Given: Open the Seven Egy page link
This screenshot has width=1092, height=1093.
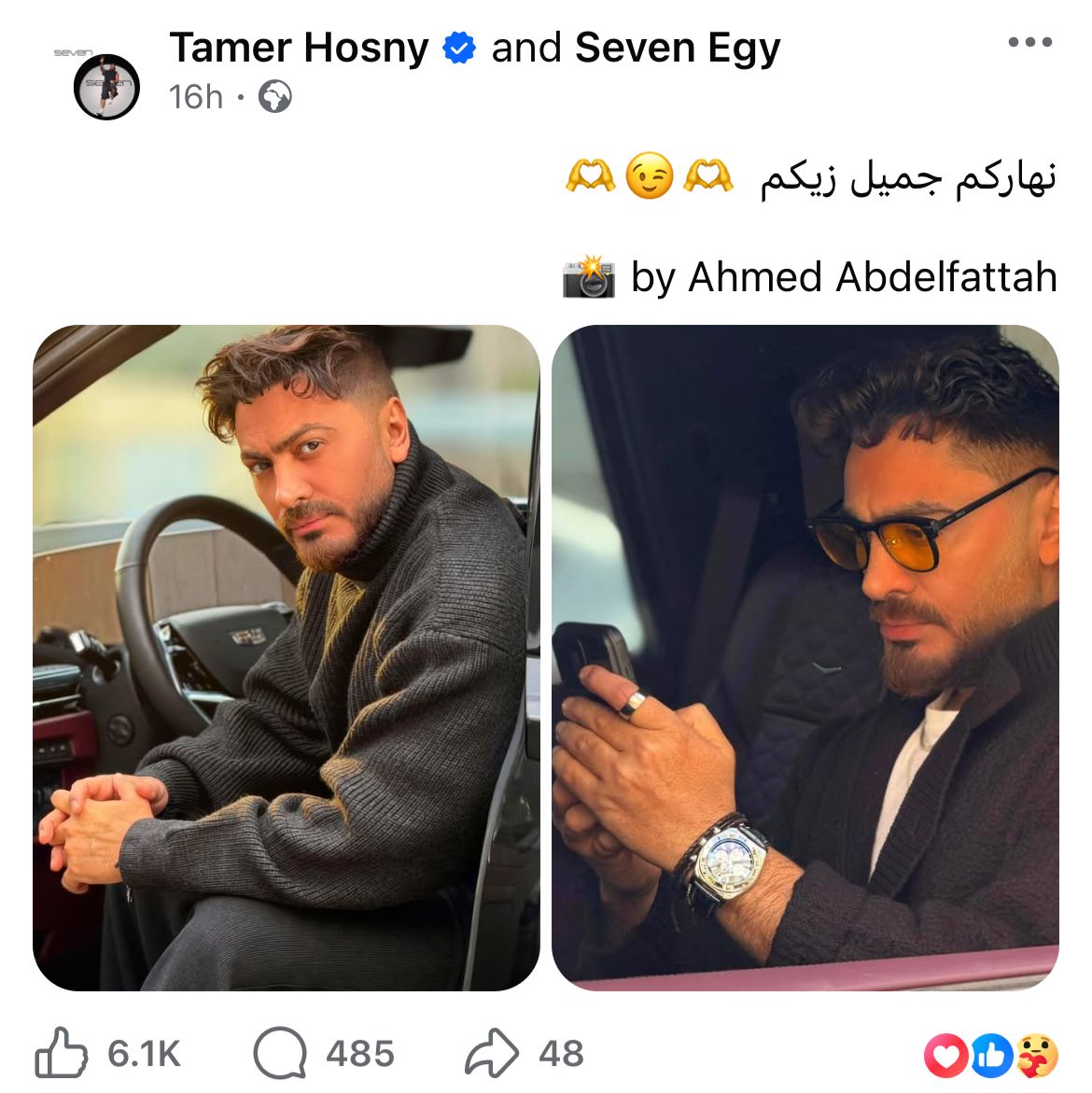Looking at the screenshot, I should [678, 49].
